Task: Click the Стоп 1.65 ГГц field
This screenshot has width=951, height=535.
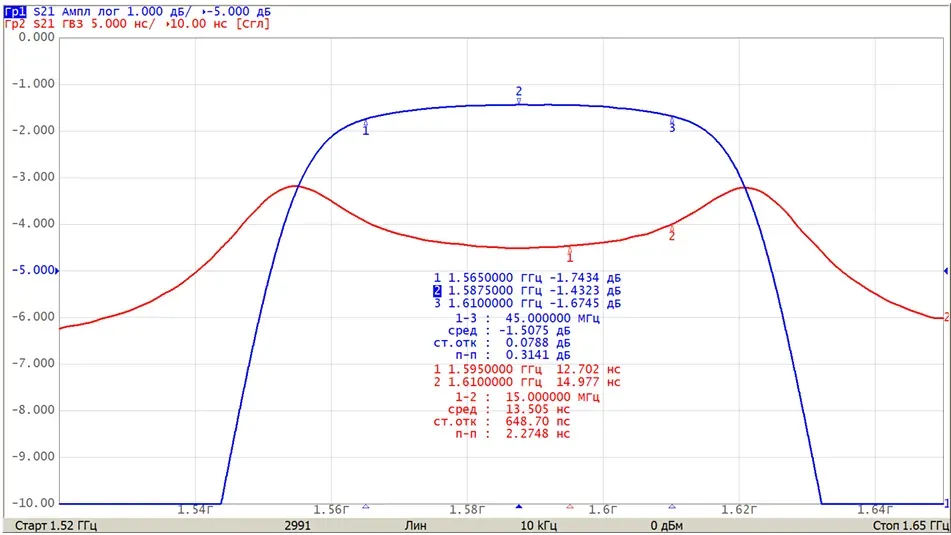Action: coord(910,525)
